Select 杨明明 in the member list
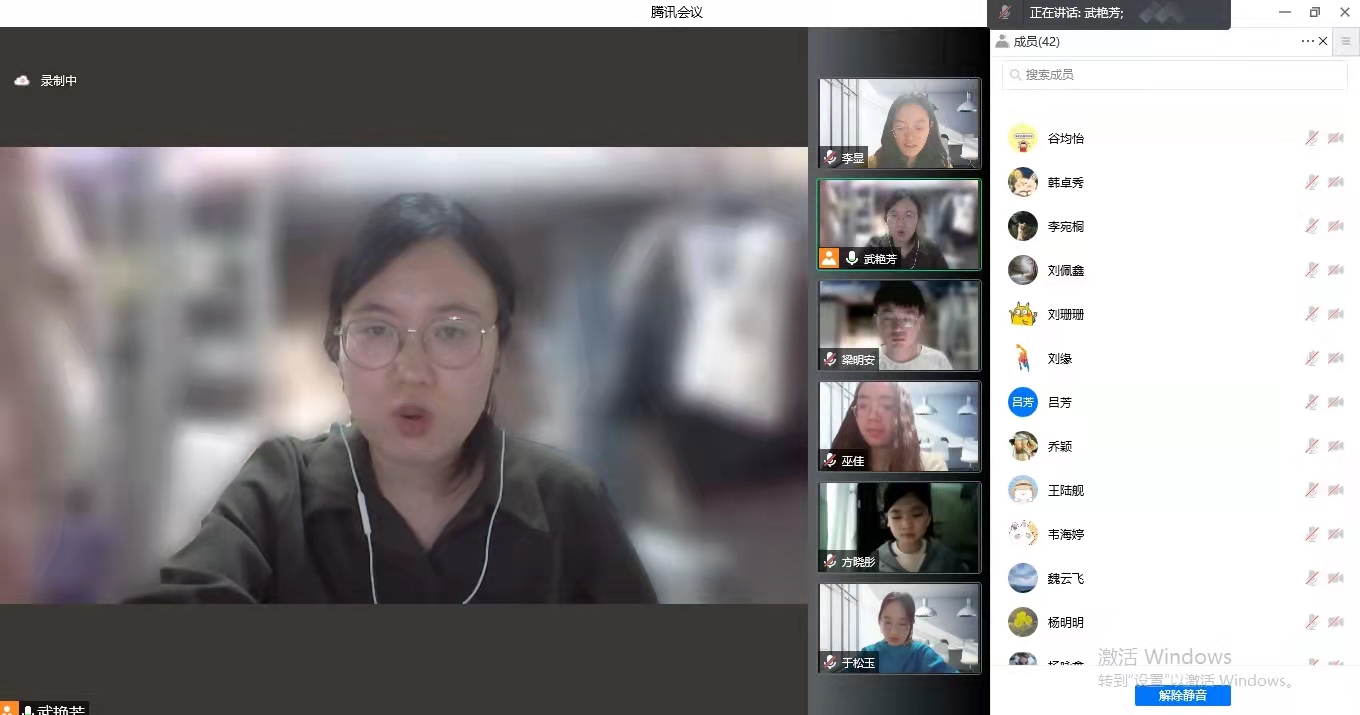This screenshot has width=1360, height=715. point(1065,622)
